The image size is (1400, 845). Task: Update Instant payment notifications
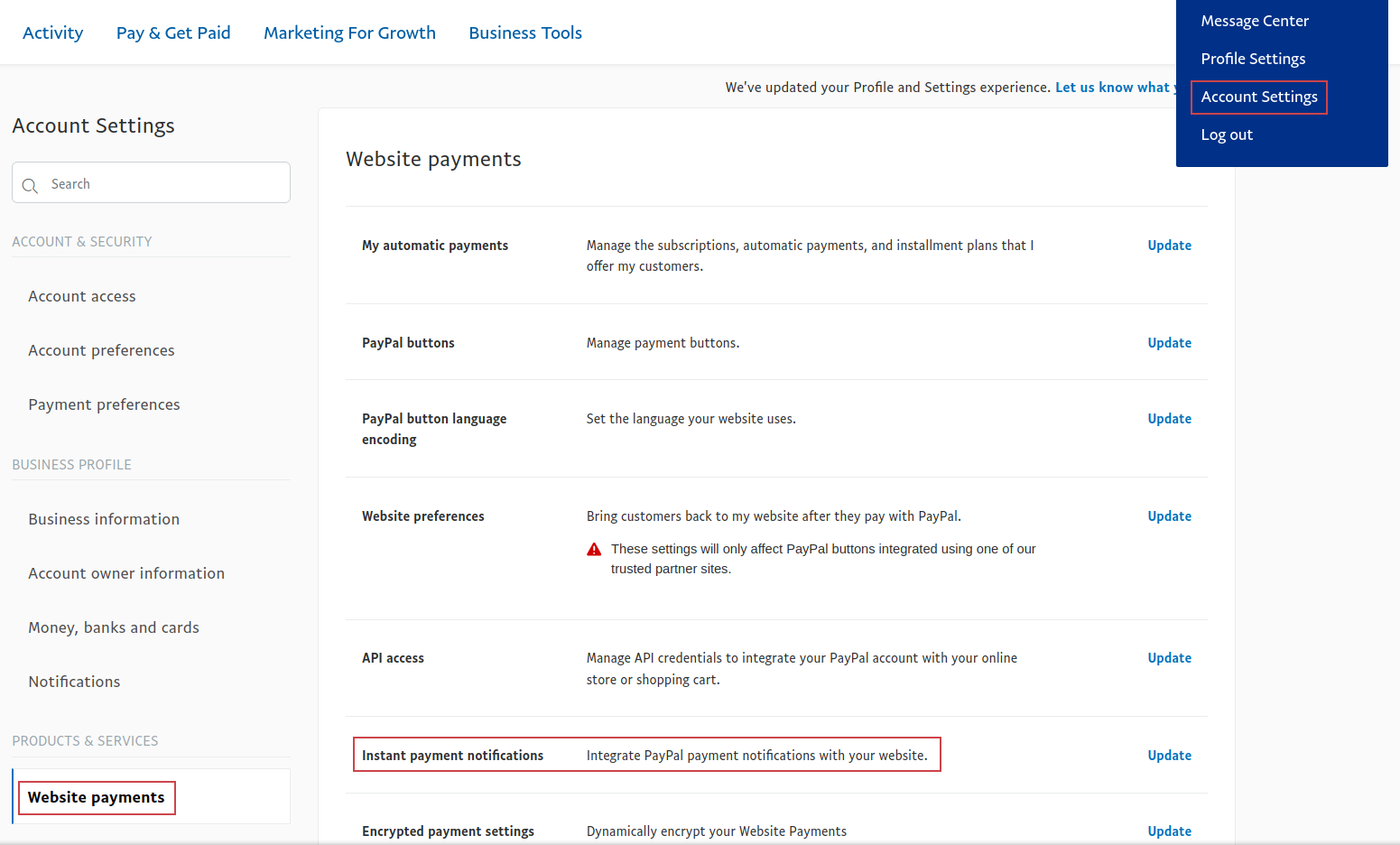pos(1169,756)
